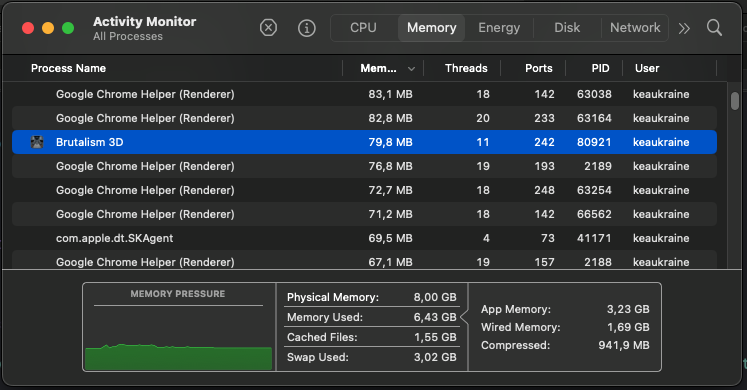Select Chrome Helper row using 83,1 MB

(364, 94)
